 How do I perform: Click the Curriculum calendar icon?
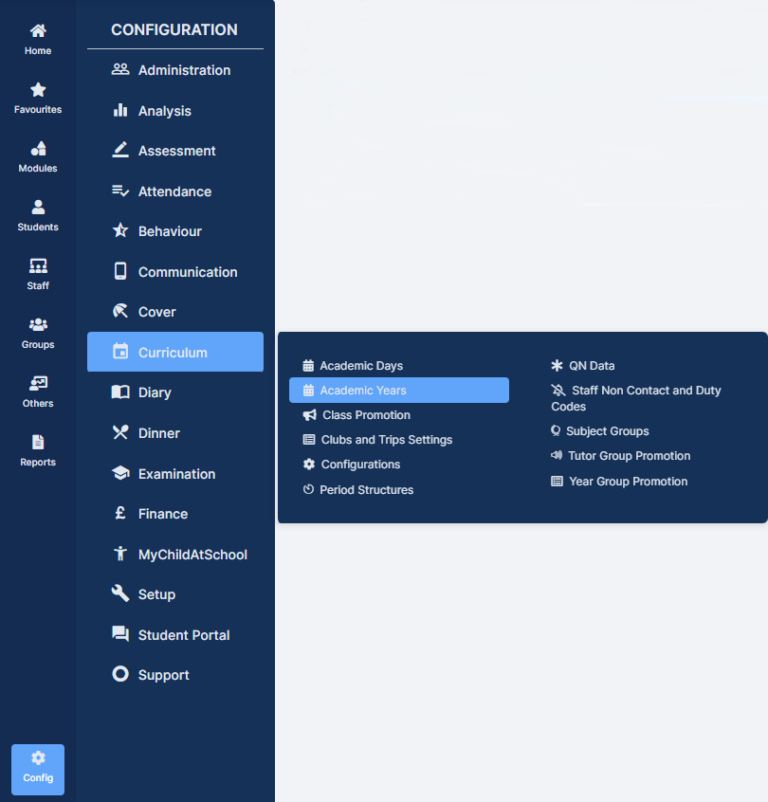tap(120, 351)
